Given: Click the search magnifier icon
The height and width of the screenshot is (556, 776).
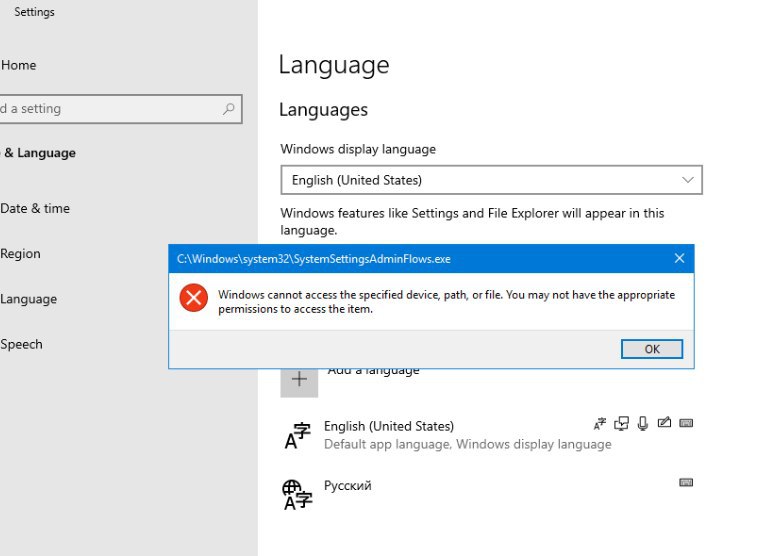Looking at the screenshot, I should (228, 108).
